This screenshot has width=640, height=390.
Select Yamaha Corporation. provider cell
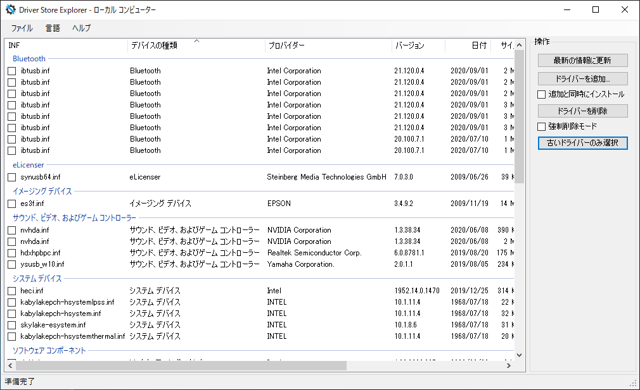click(x=300, y=264)
